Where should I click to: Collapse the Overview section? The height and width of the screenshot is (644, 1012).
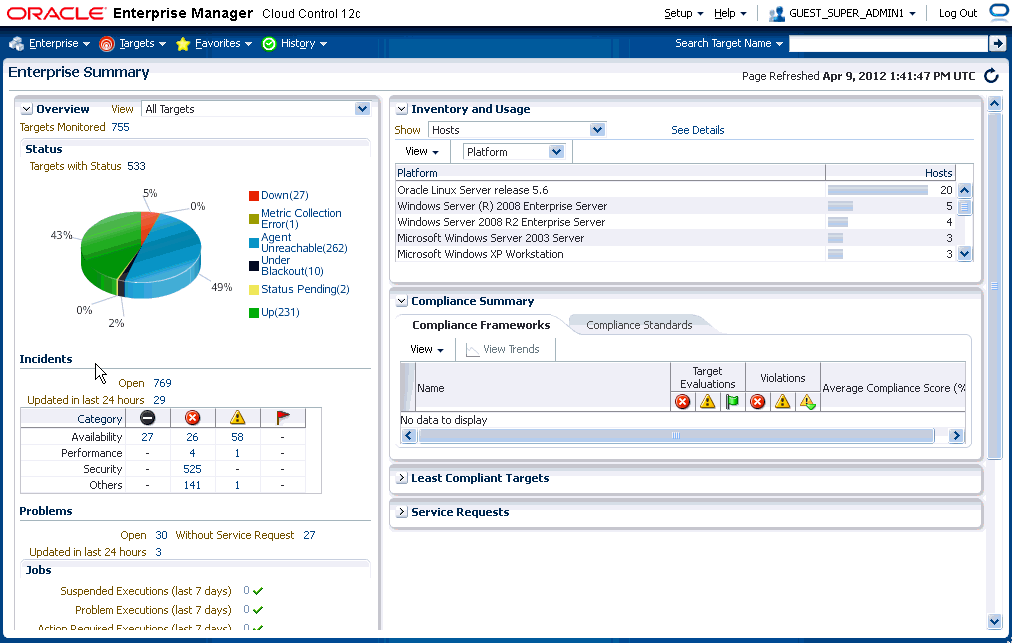pyautogui.click(x=26, y=109)
